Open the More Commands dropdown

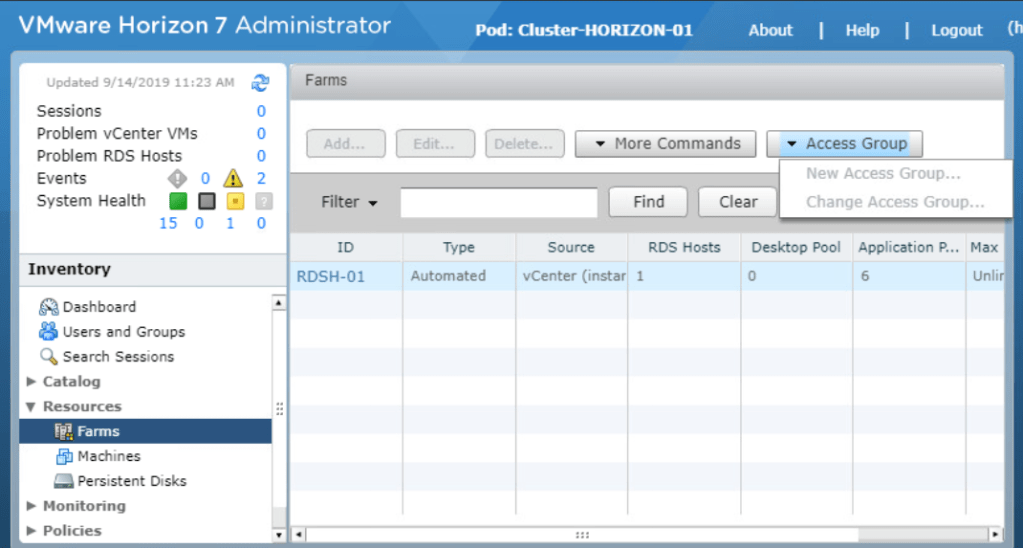point(667,144)
